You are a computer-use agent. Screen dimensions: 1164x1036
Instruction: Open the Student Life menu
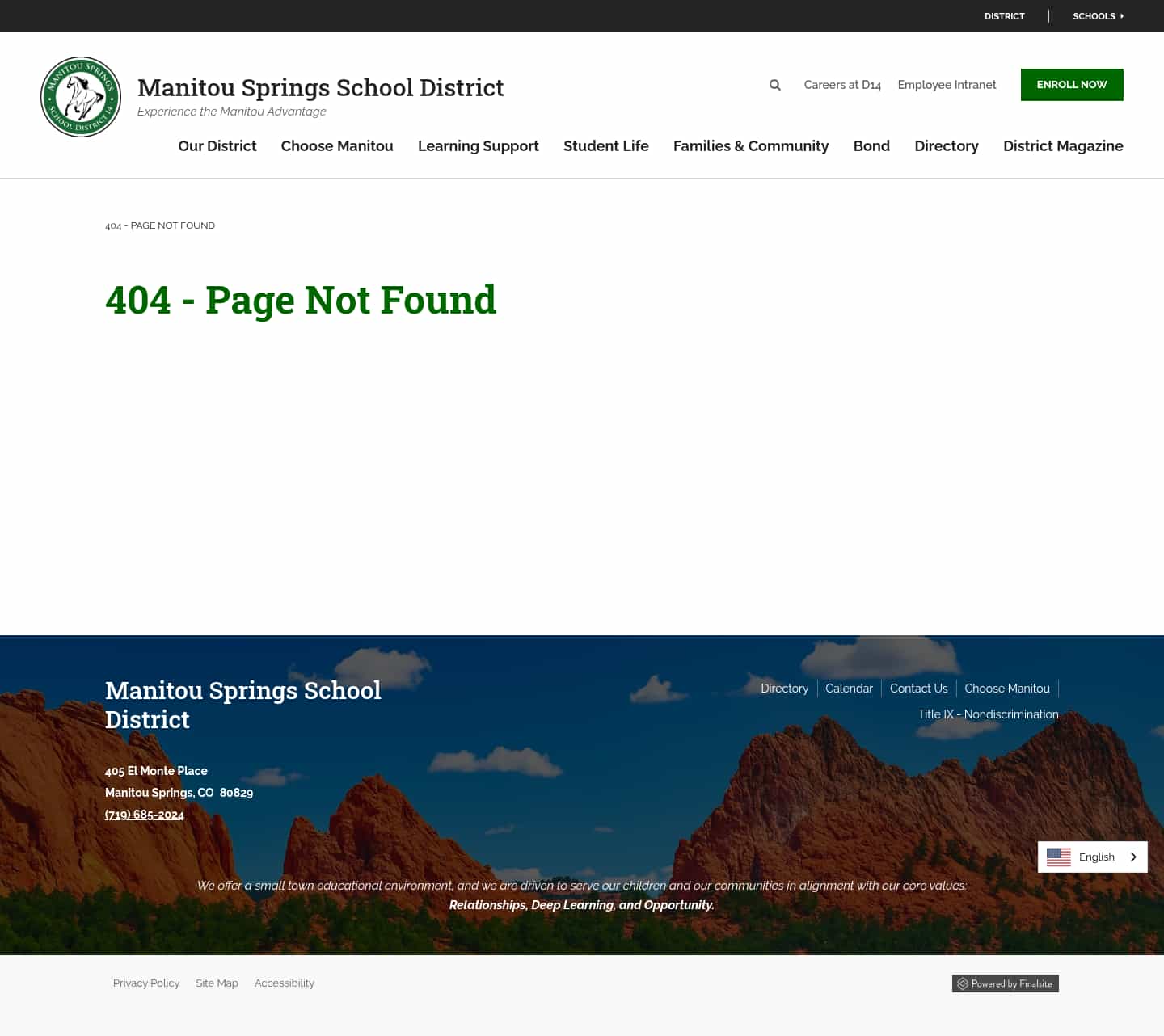click(x=606, y=146)
